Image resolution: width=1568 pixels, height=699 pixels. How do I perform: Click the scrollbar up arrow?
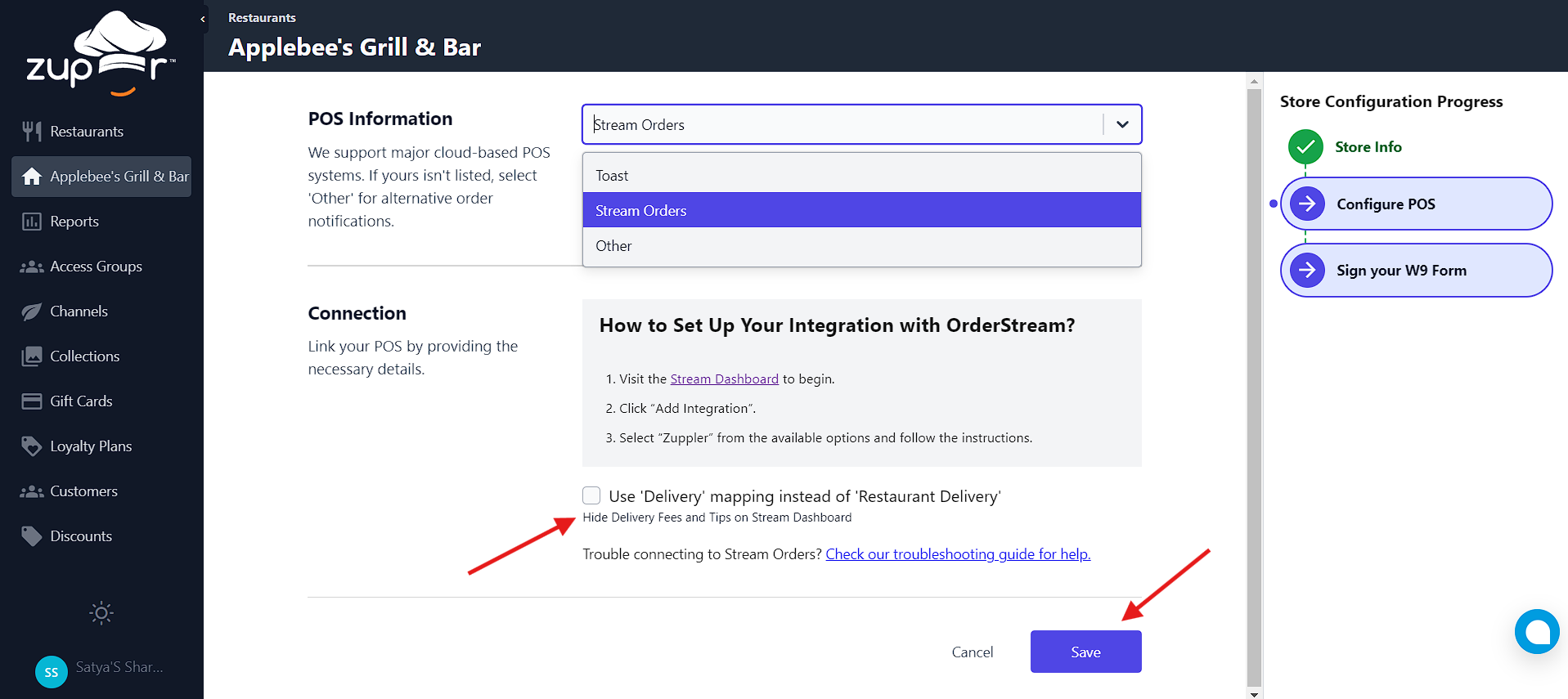click(1254, 81)
